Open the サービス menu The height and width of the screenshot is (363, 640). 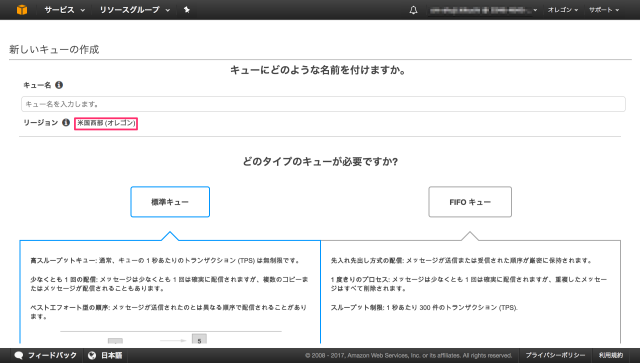pyautogui.click(x=64, y=10)
